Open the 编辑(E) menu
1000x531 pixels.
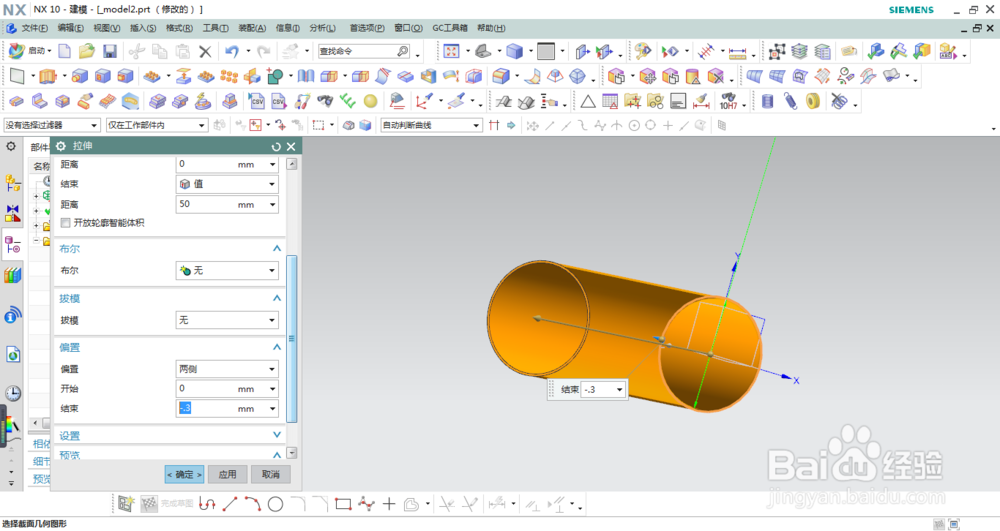(70, 28)
